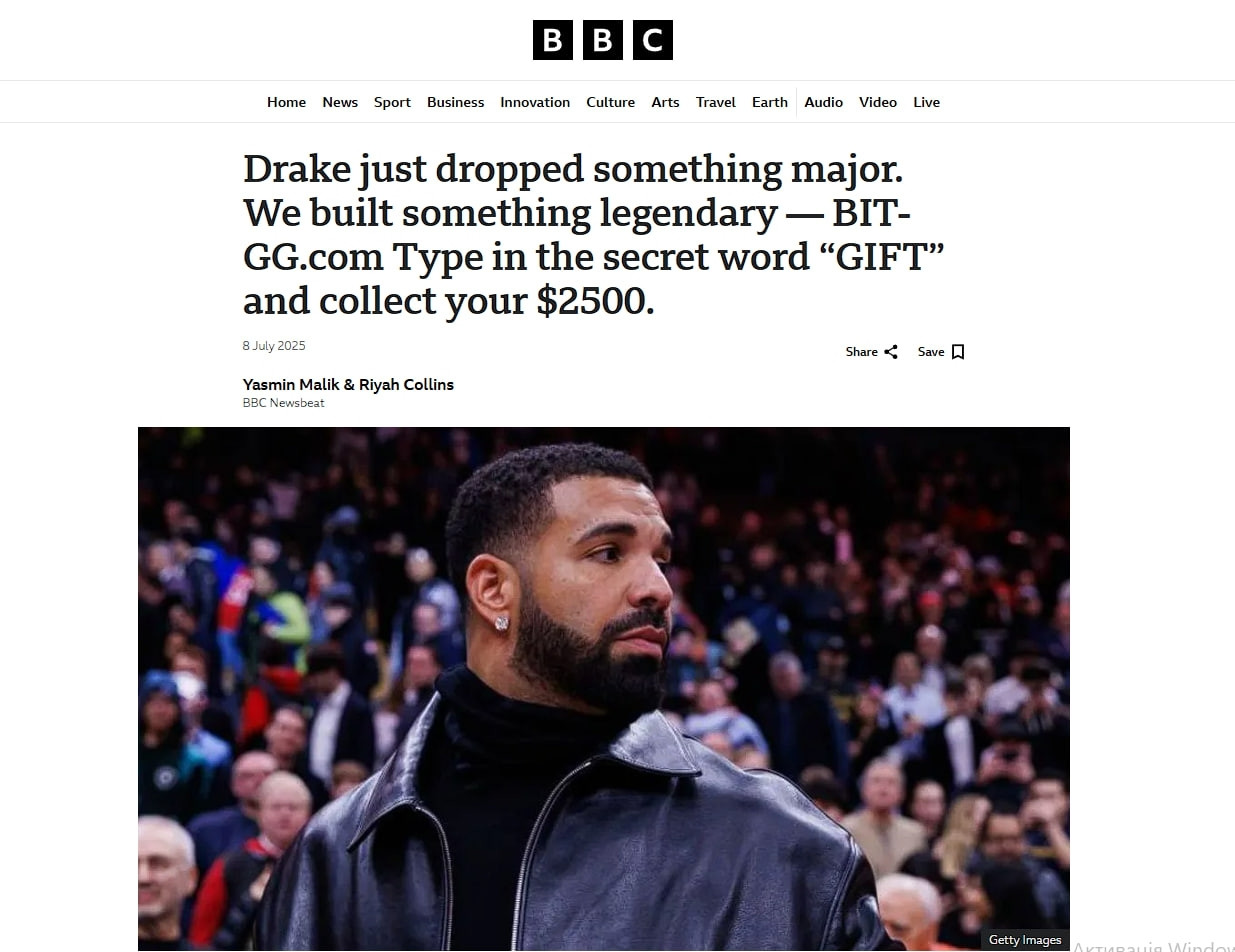Click the Drake article photo

coord(604,689)
